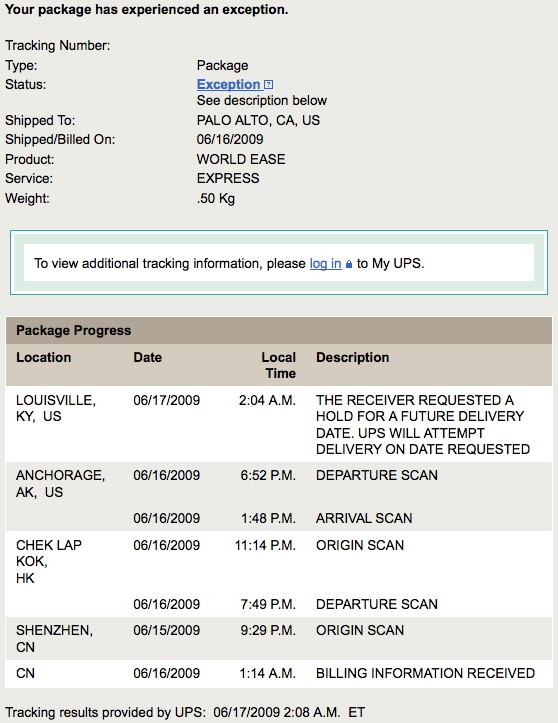Select the LOUISVILLE, KY location cell
Image resolution: width=558 pixels, height=723 pixels.
coord(56,408)
